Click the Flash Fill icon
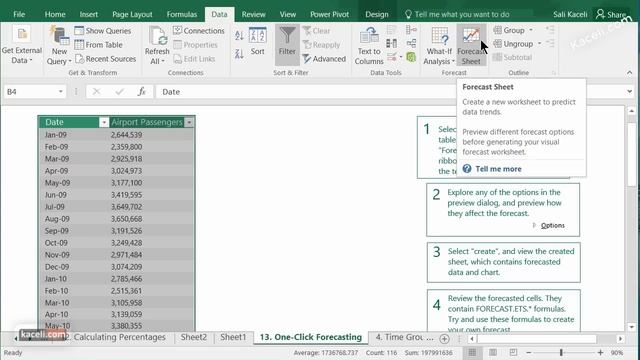 coord(391,30)
